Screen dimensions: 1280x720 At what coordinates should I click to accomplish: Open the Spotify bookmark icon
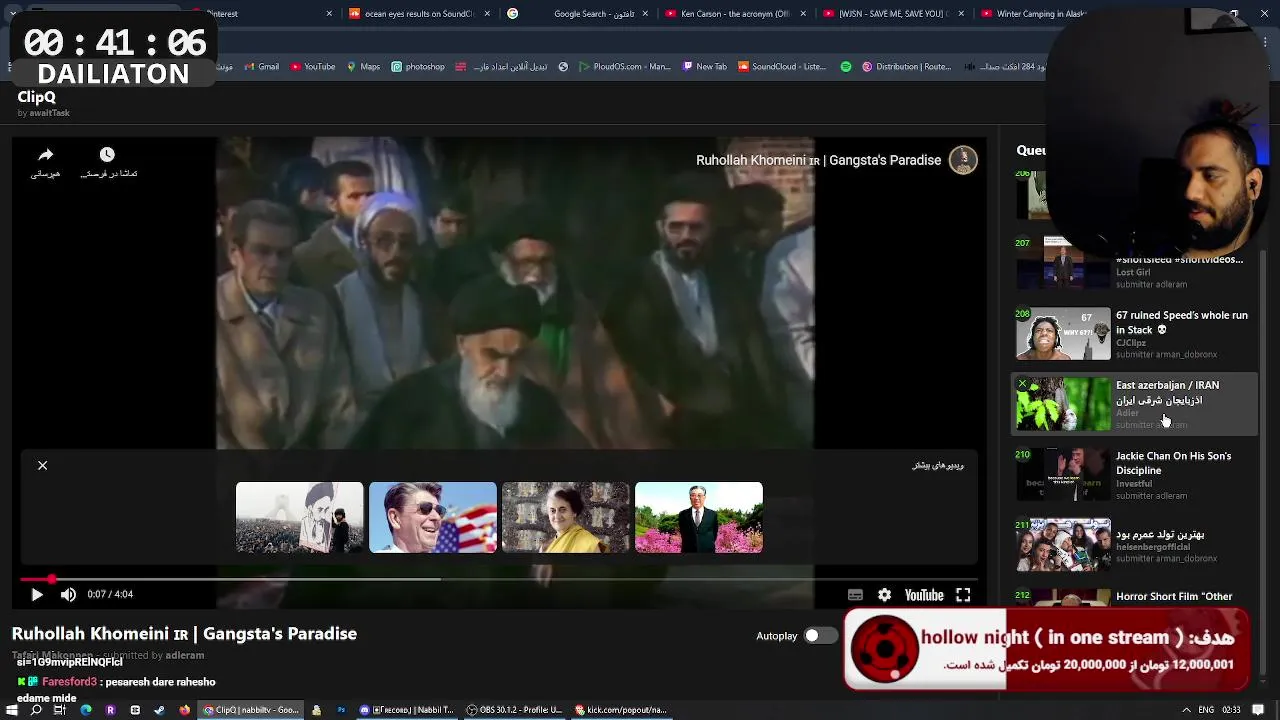point(846,67)
